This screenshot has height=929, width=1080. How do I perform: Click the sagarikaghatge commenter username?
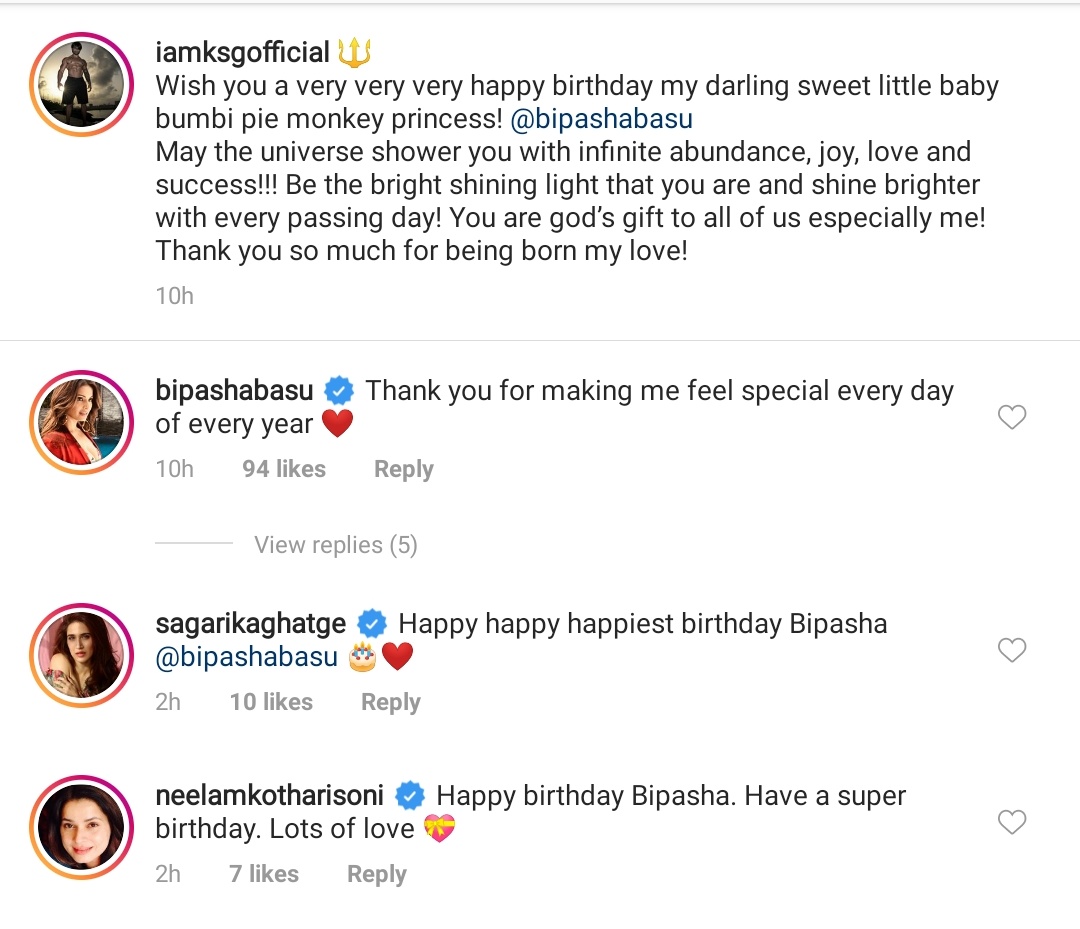click(250, 623)
